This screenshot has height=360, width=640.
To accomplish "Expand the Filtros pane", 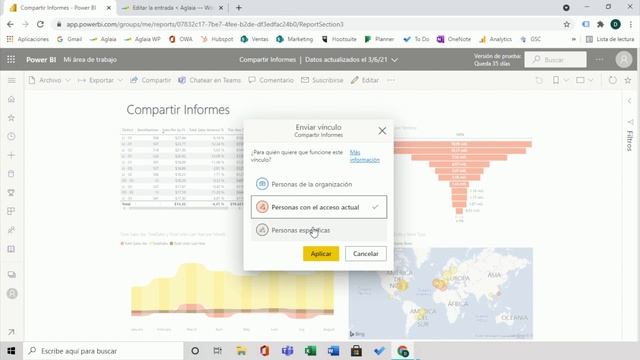I will tap(630, 101).
